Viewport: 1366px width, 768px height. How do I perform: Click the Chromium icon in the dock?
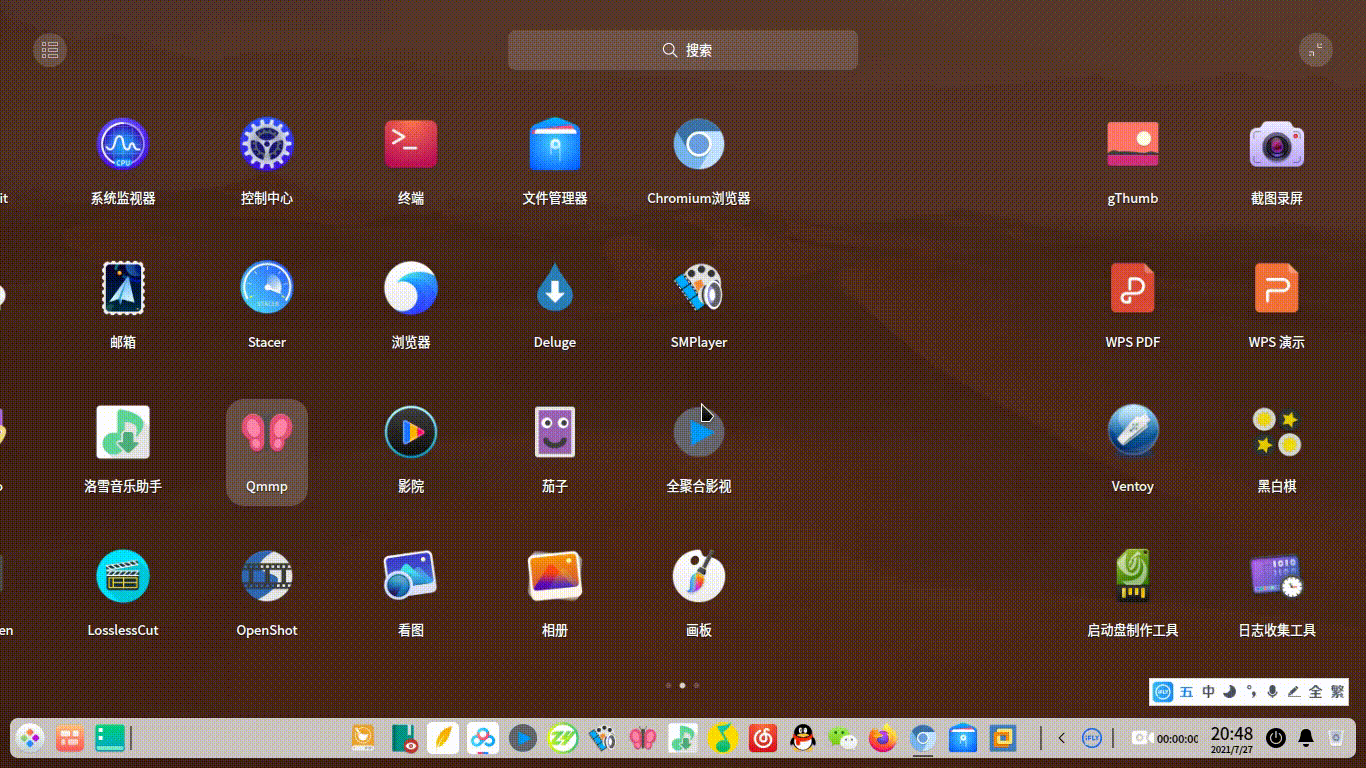[x=923, y=739]
